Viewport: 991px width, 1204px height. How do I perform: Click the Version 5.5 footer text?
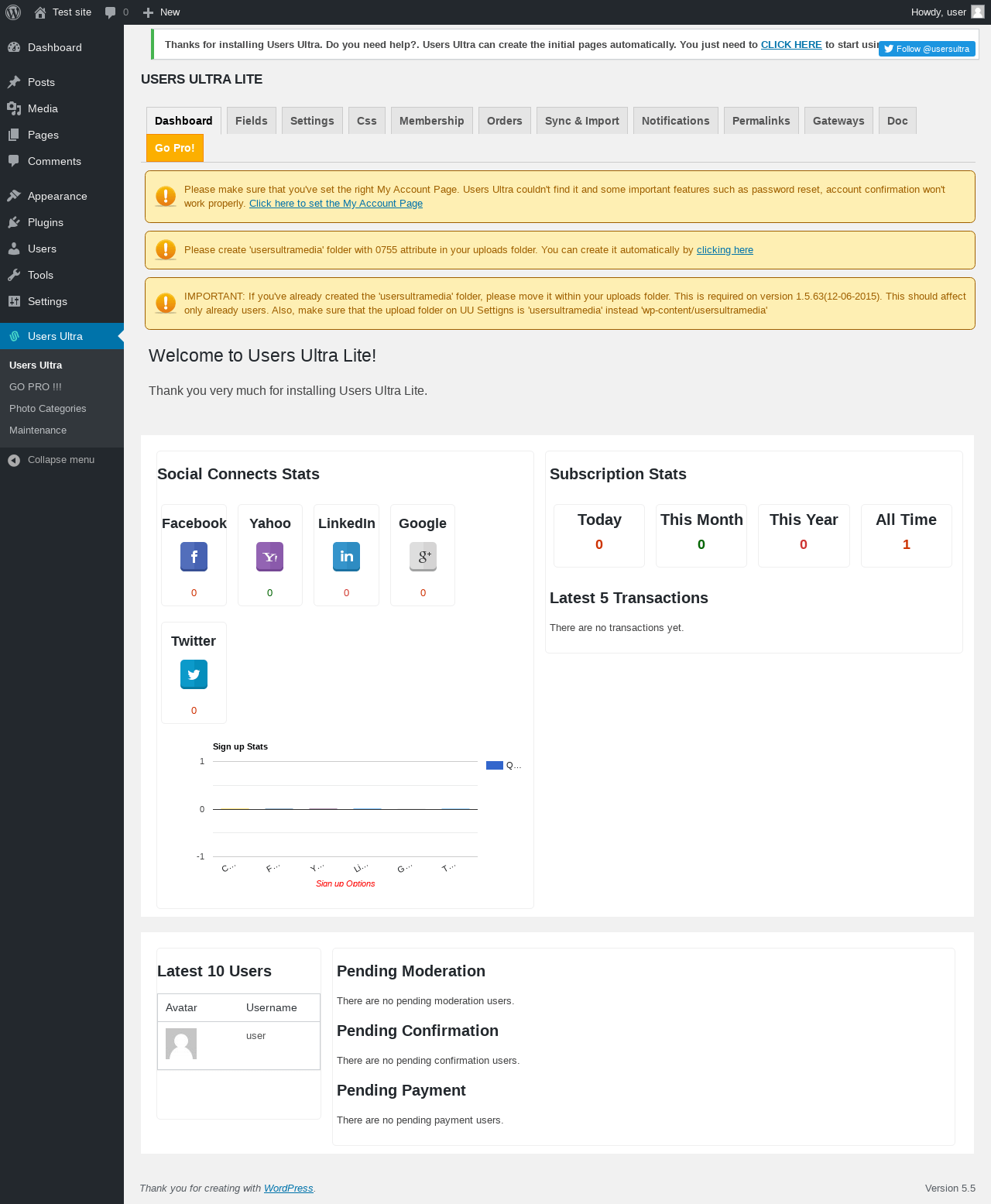950,1189
